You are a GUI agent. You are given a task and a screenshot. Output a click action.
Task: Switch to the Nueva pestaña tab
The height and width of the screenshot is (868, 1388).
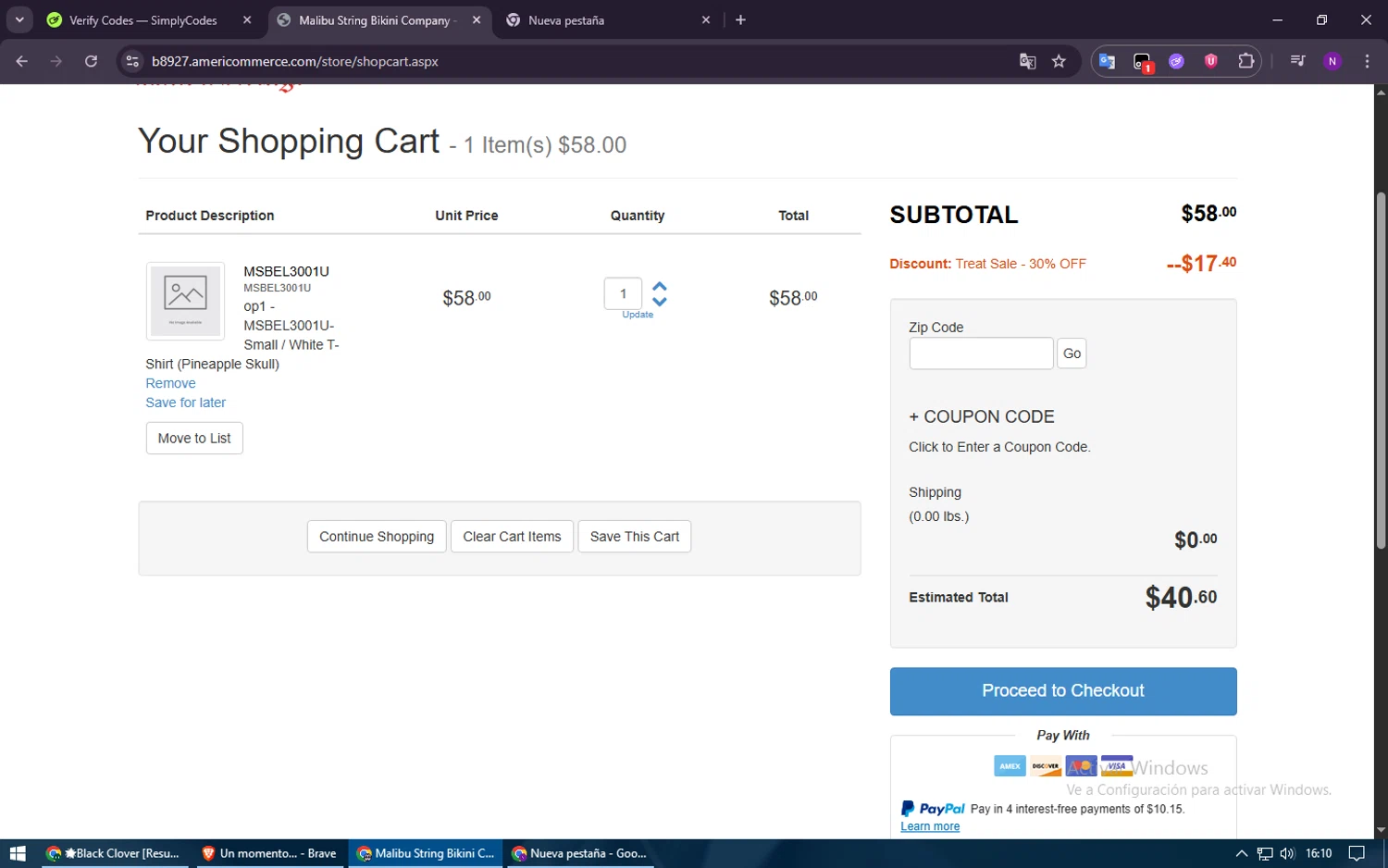click(x=565, y=20)
